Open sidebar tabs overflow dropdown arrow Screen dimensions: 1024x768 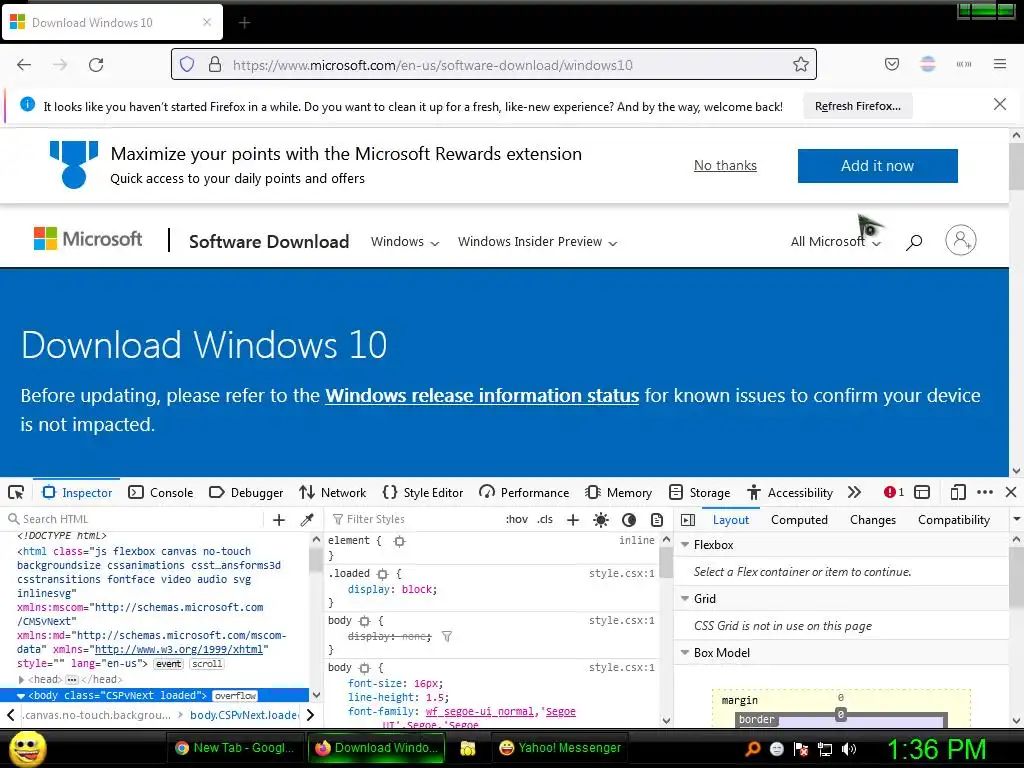click(1016, 520)
